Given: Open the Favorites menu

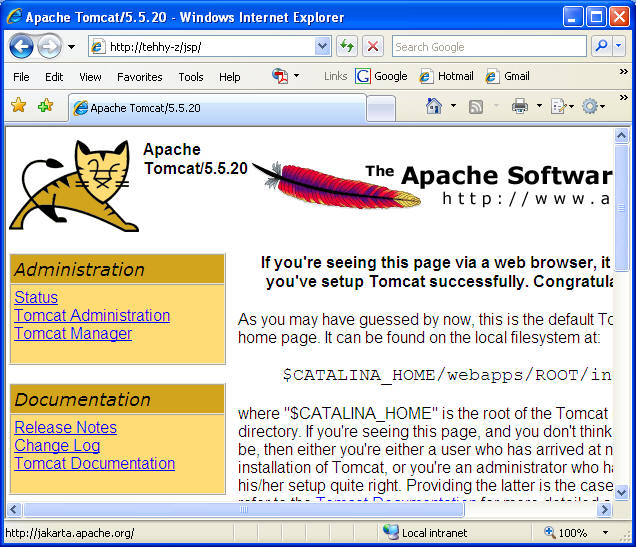Looking at the screenshot, I should tap(140, 77).
